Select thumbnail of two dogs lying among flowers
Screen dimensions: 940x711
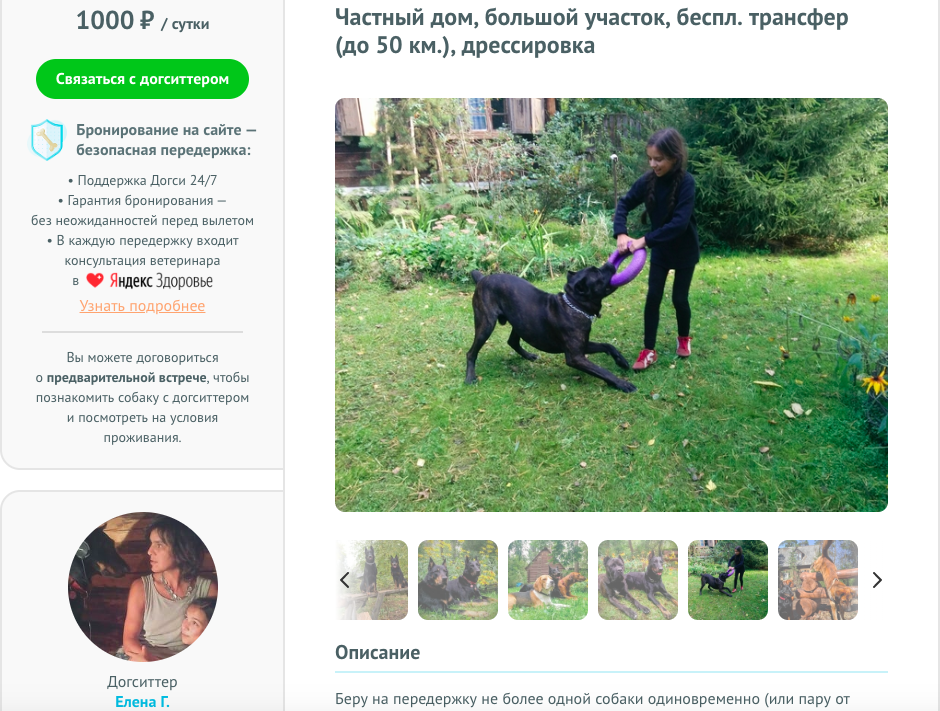(x=457, y=580)
